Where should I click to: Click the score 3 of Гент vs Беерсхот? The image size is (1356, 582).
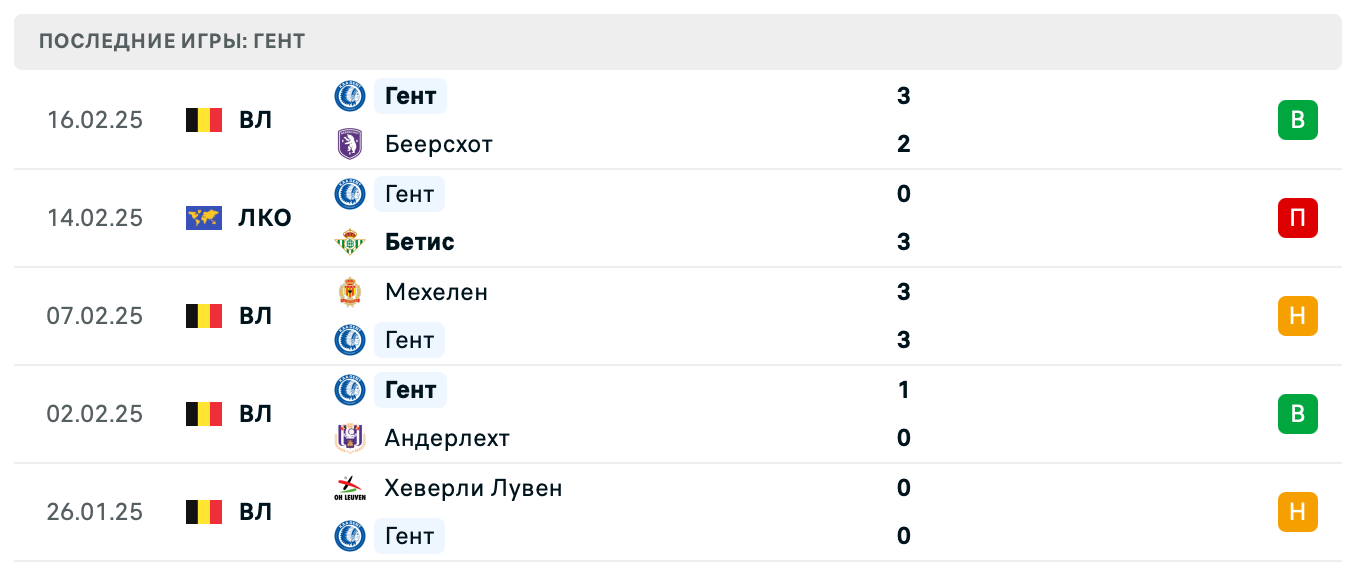(x=904, y=96)
